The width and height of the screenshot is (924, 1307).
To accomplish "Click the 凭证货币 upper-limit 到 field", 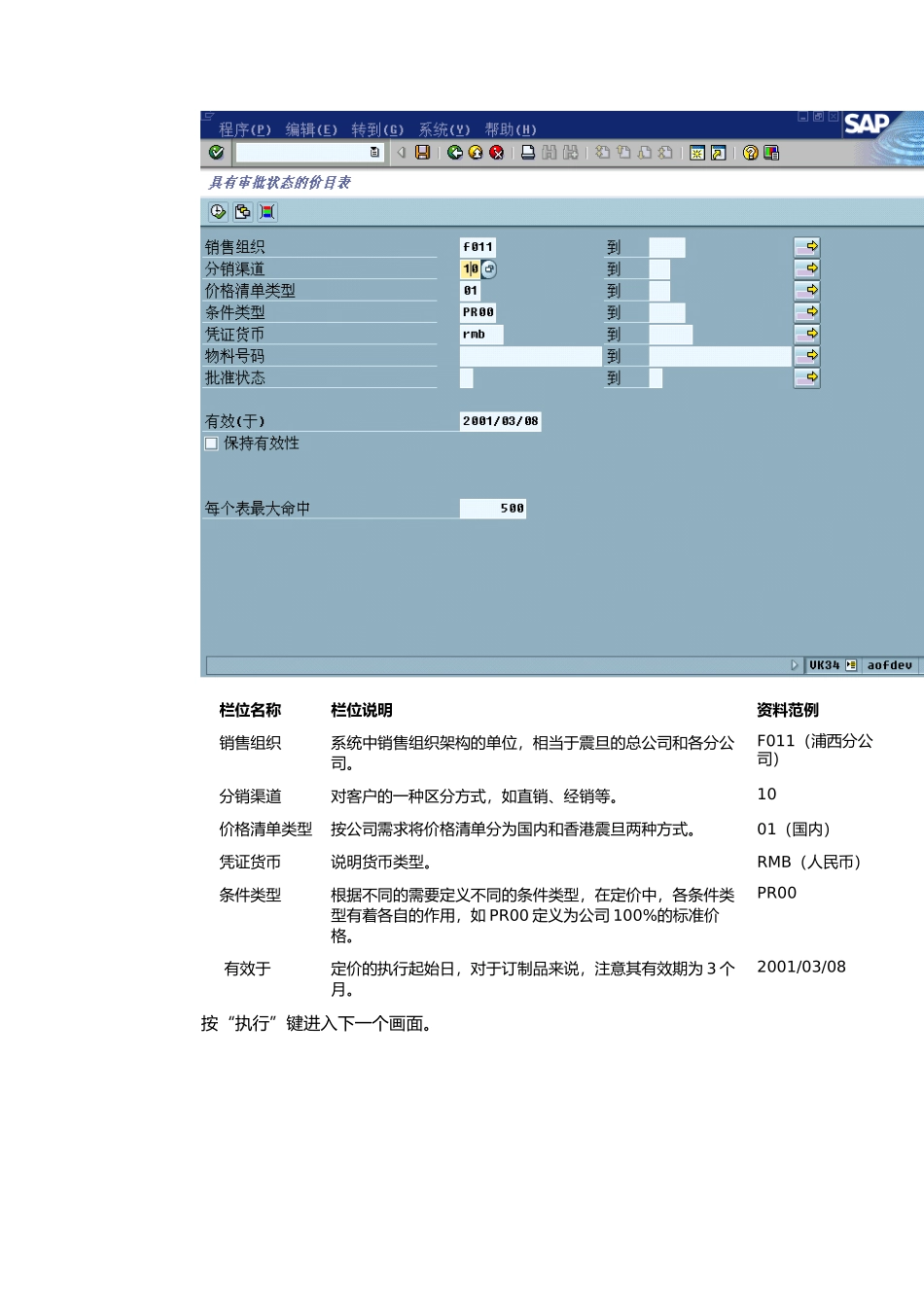I will [x=671, y=334].
